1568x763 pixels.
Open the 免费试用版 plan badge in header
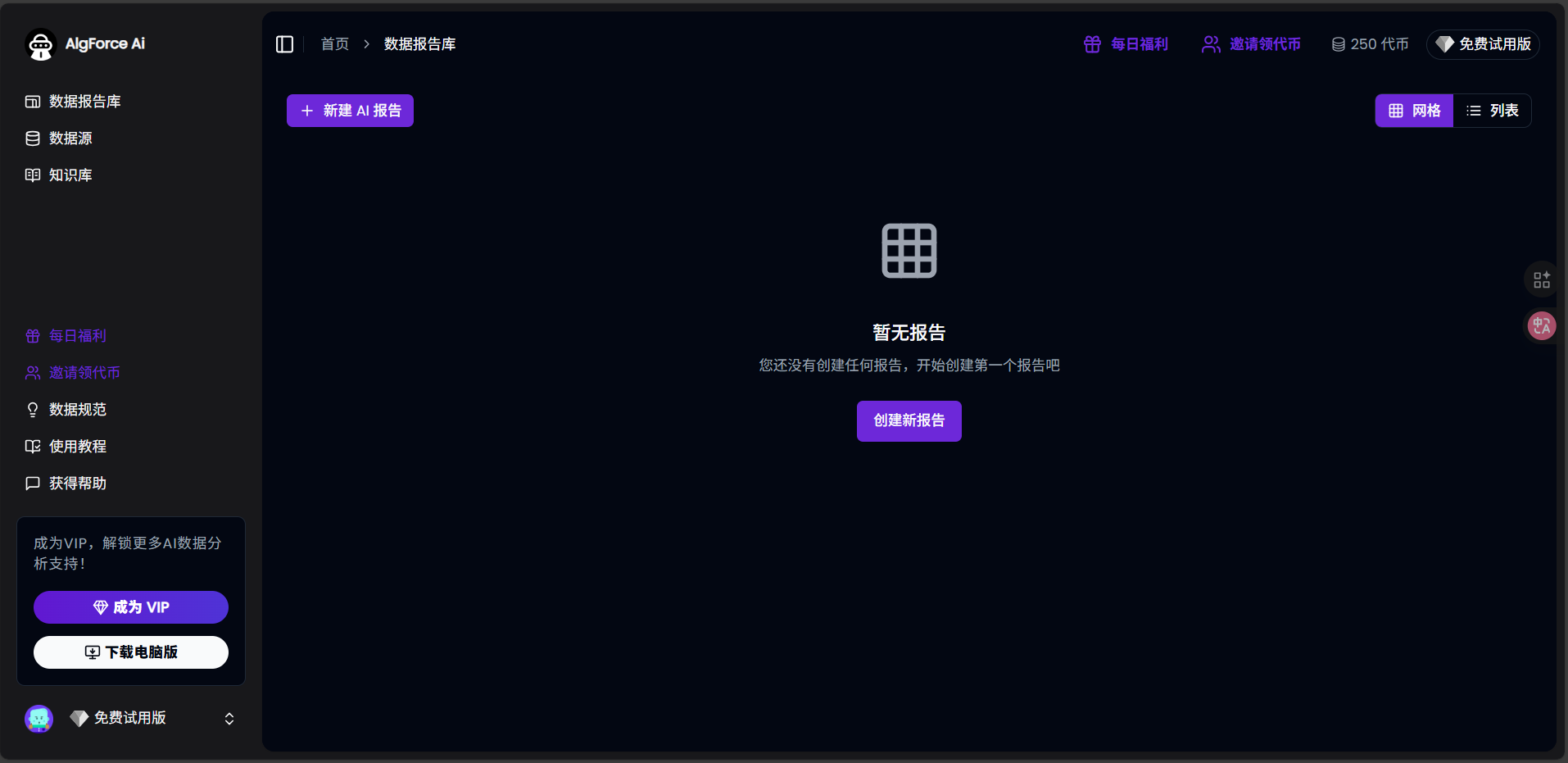point(1483,44)
